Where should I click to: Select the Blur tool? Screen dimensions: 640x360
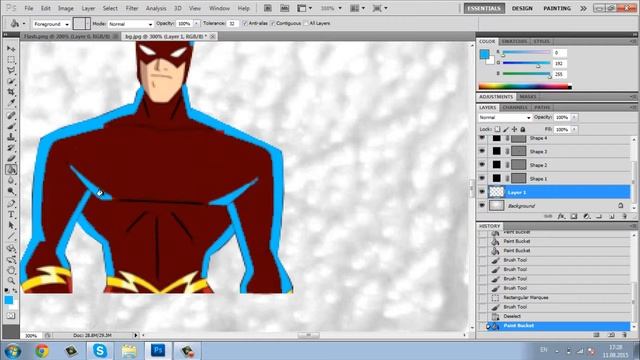[11, 180]
